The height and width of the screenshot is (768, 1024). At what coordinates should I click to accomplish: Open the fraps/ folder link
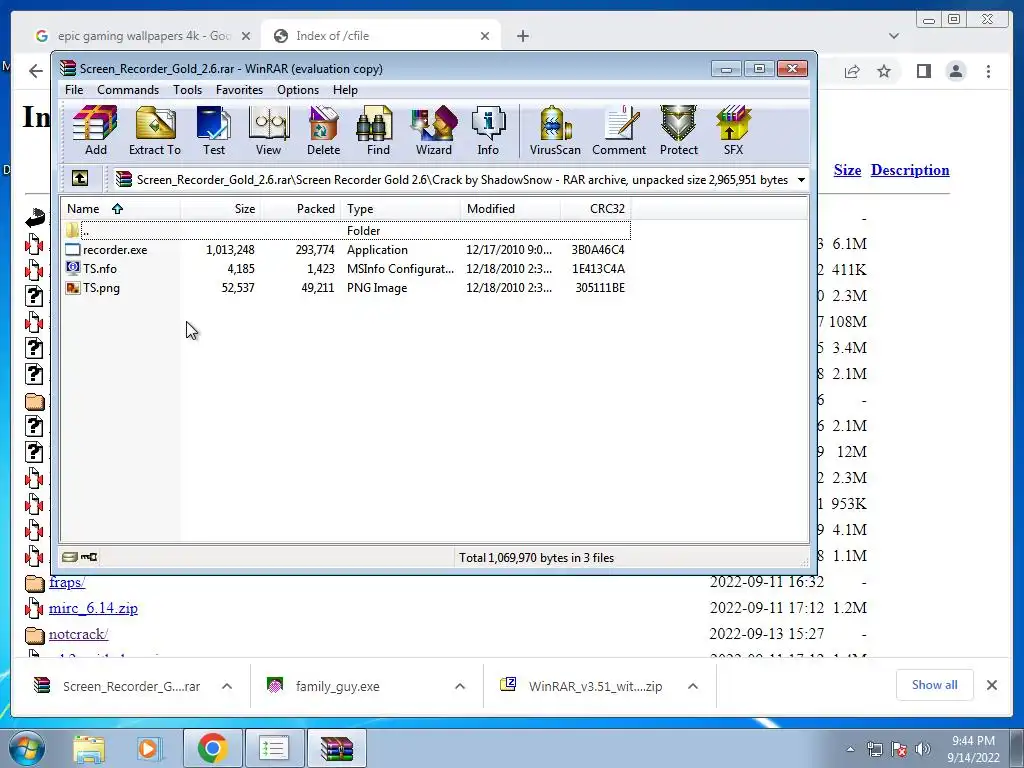point(67,582)
